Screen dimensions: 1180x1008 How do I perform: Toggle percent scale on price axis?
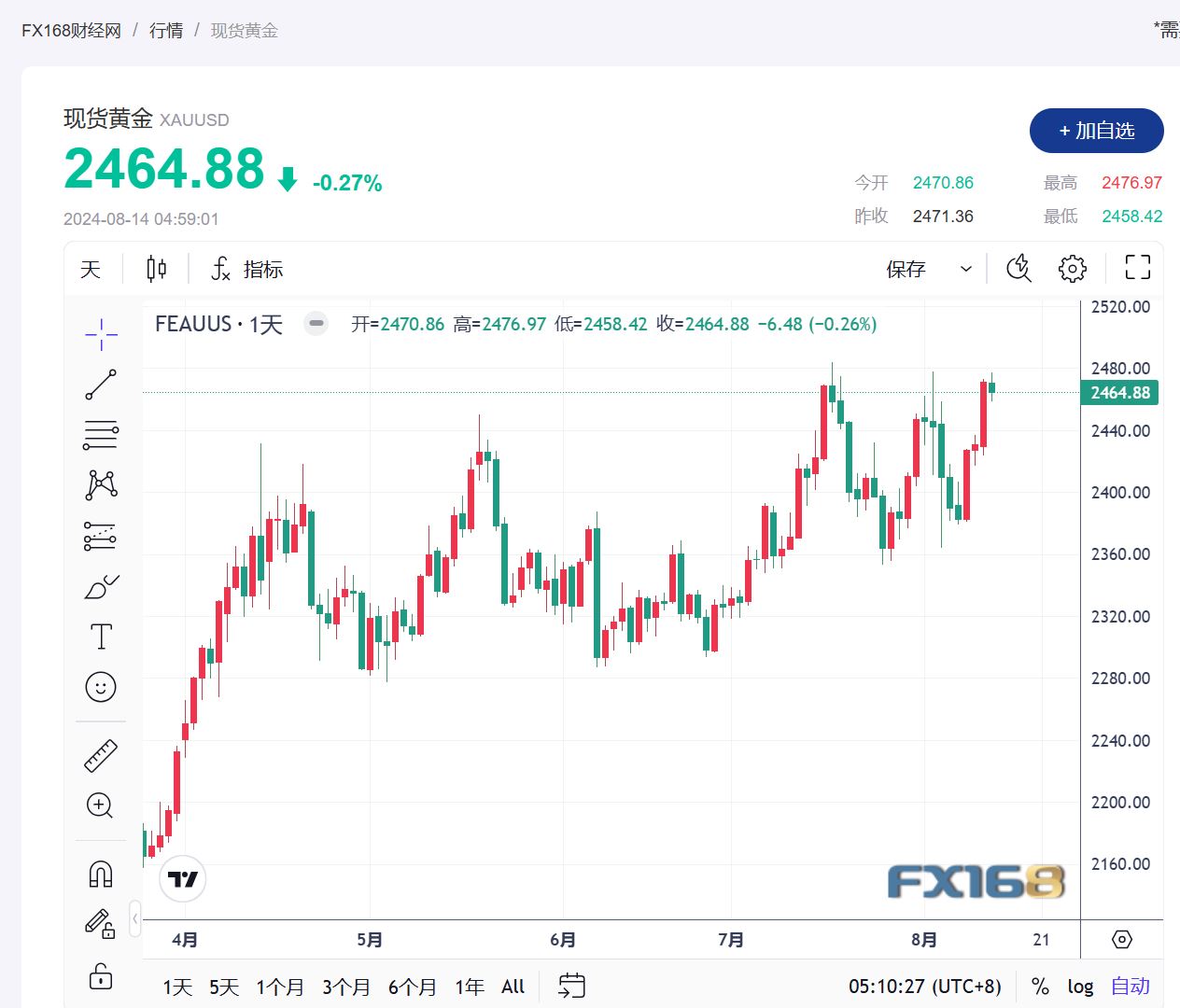coord(1040,987)
